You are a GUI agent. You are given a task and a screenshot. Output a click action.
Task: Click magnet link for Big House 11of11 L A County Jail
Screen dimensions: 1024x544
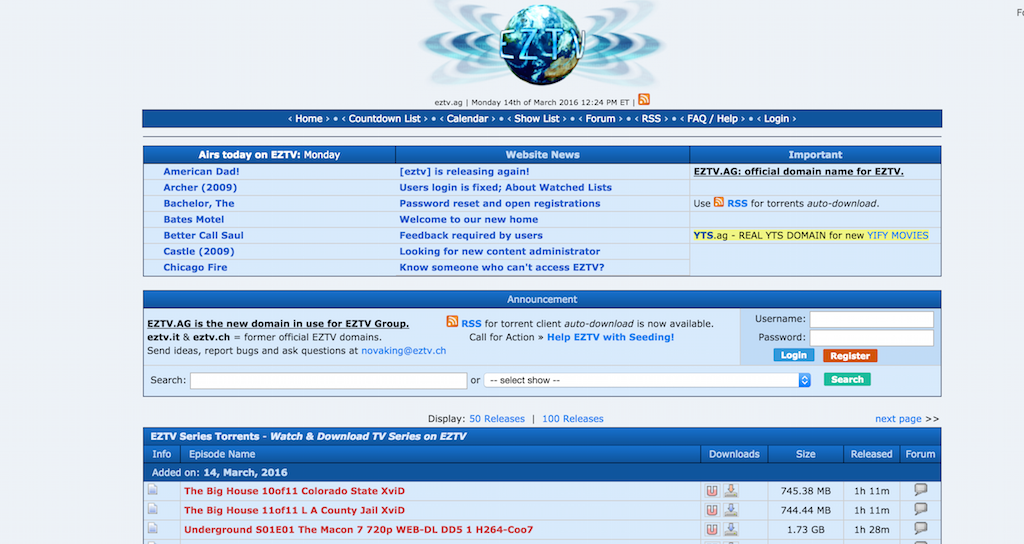click(712, 510)
